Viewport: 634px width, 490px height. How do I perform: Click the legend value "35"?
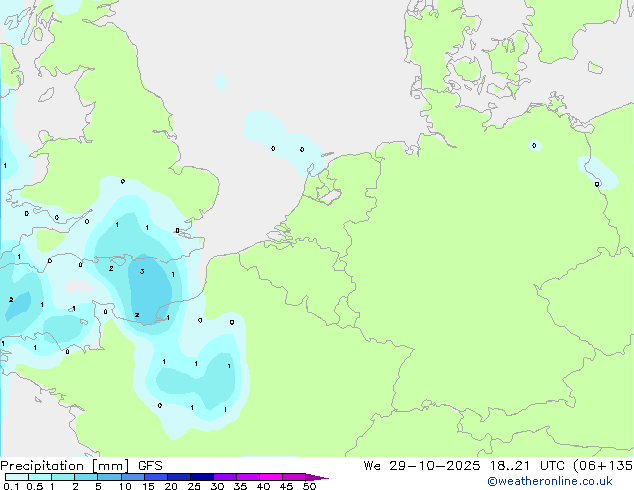(240, 486)
